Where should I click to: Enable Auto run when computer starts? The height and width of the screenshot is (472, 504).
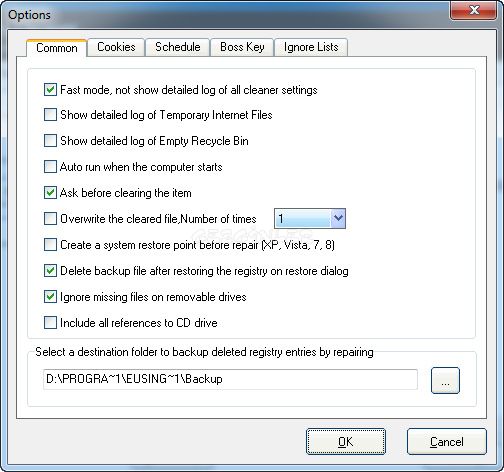point(50,166)
